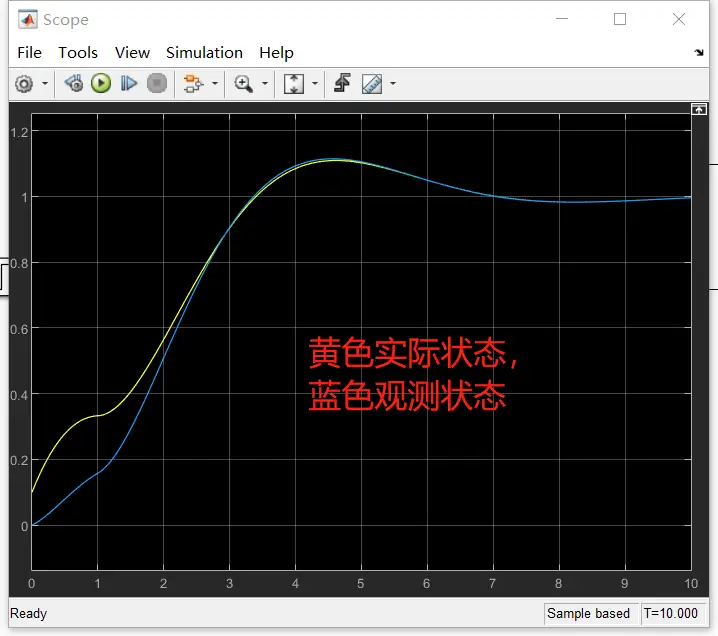This screenshot has width=718, height=636.
Task: Expand the gear icon dropdown arrow
Action: pos(45,84)
